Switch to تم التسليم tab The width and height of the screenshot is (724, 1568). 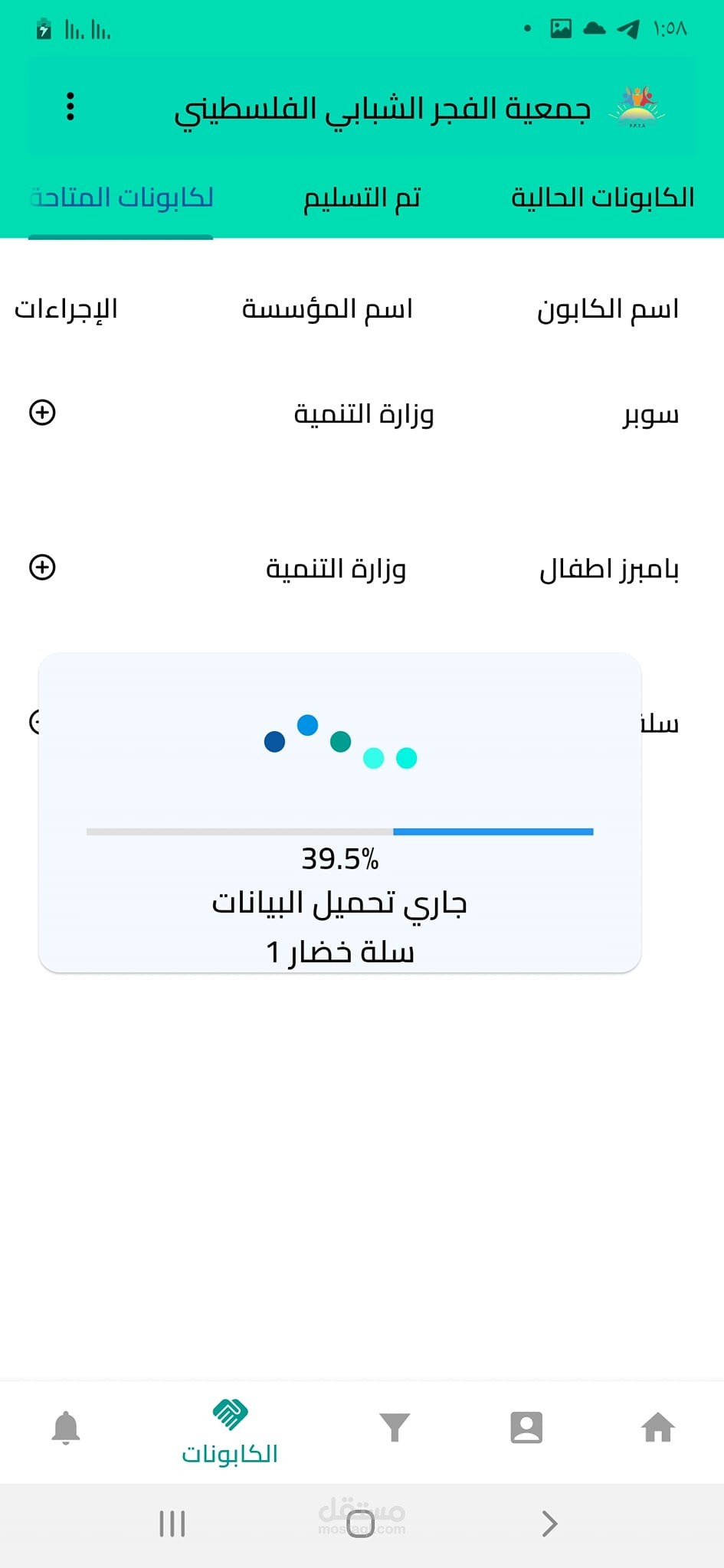pos(362,198)
